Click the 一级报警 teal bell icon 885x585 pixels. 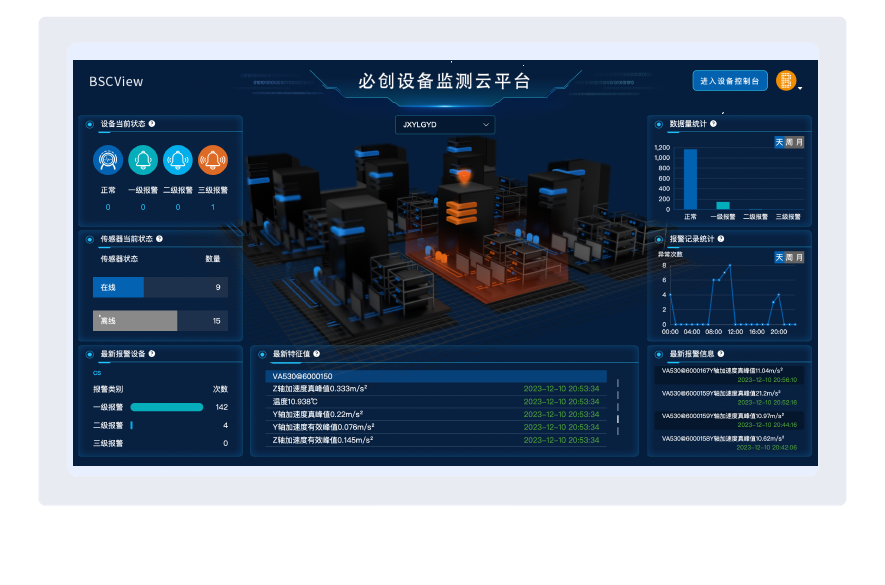click(143, 159)
